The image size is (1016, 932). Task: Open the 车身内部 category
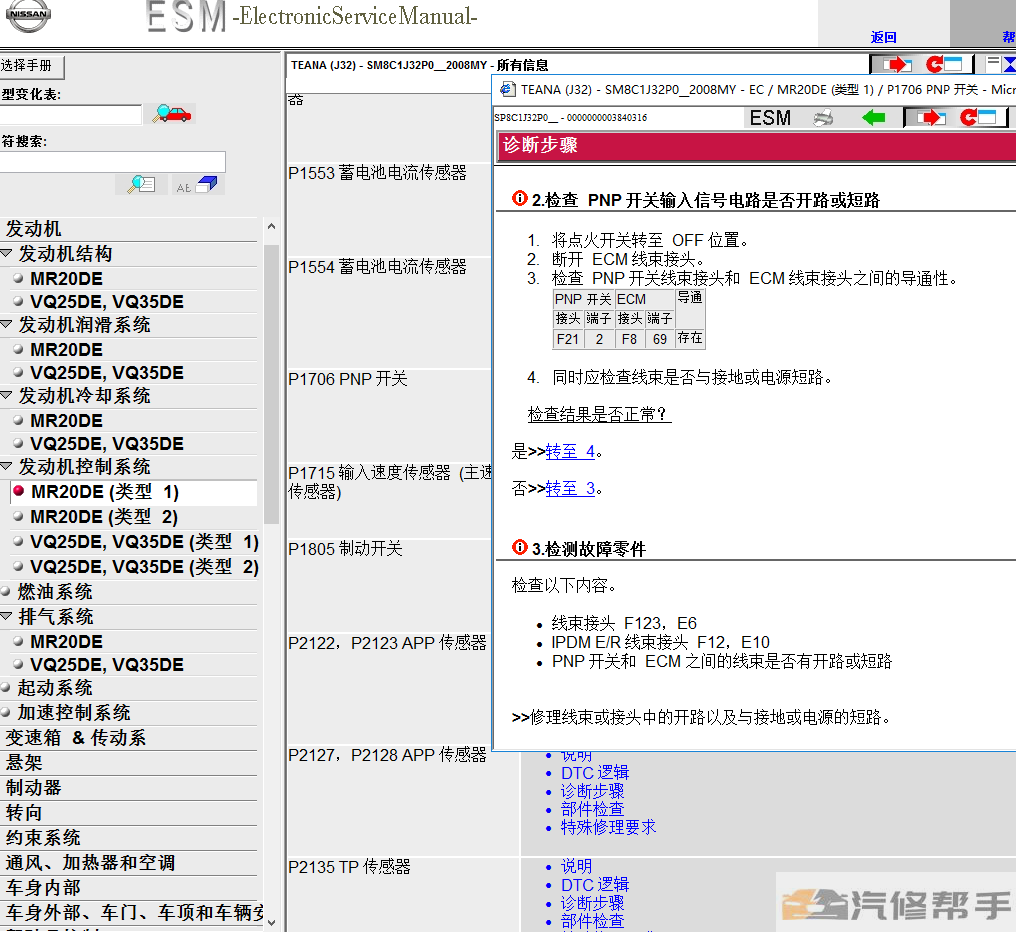(x=43, y=888)
